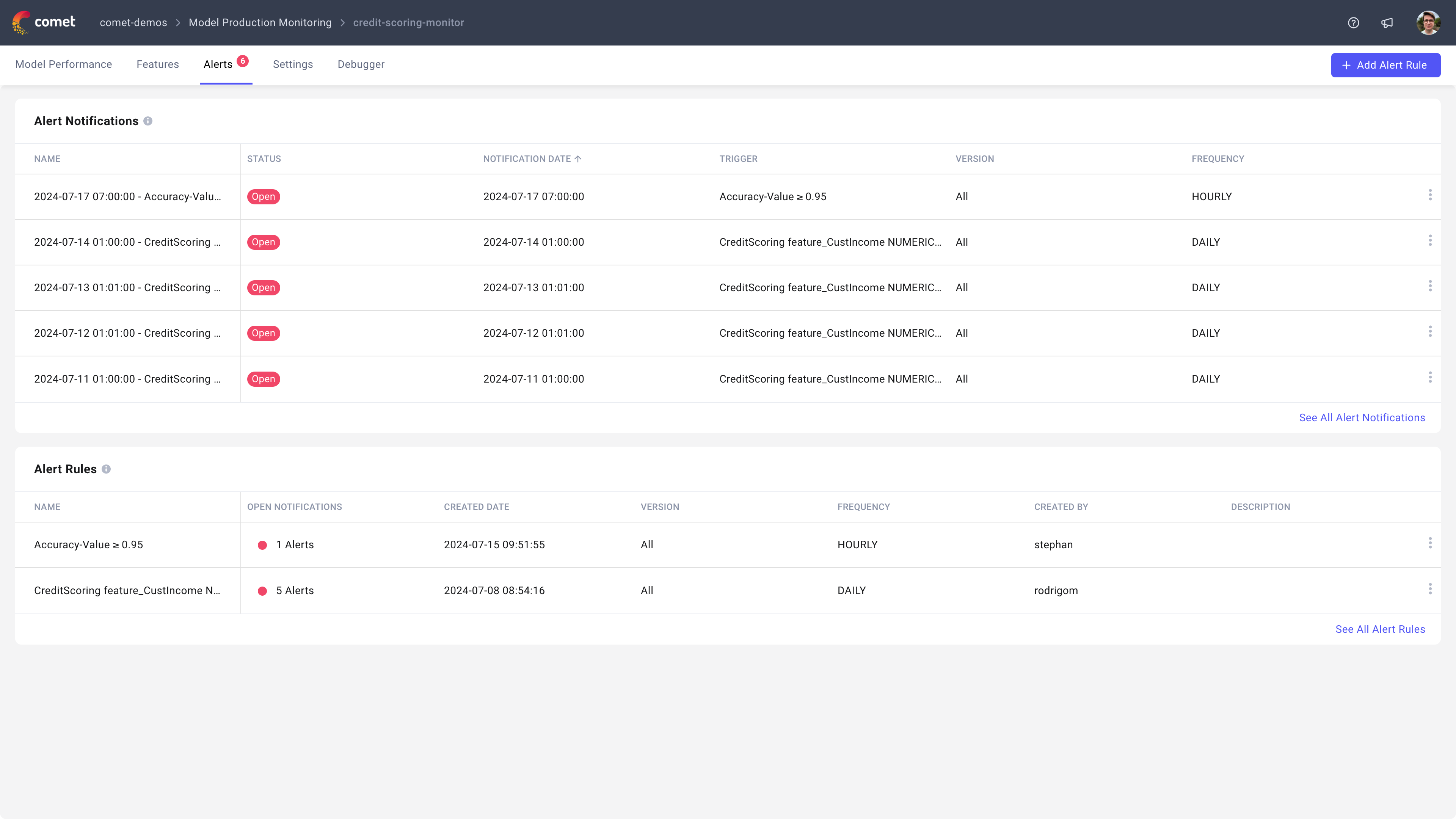Toggle the Open status badge on the 2024-07-14 notification
Image resolution: width=1456 pixels, height=819 pixels.
[x=264, y=242]
